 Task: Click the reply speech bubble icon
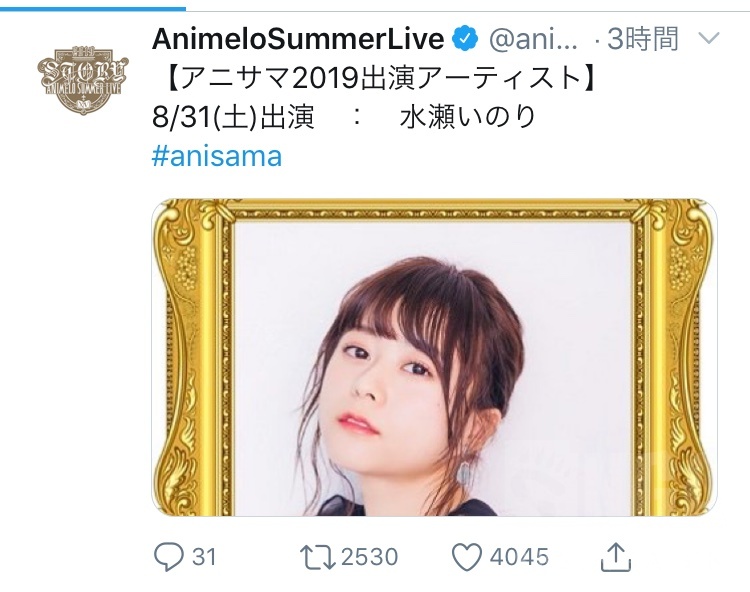[168, 557]
